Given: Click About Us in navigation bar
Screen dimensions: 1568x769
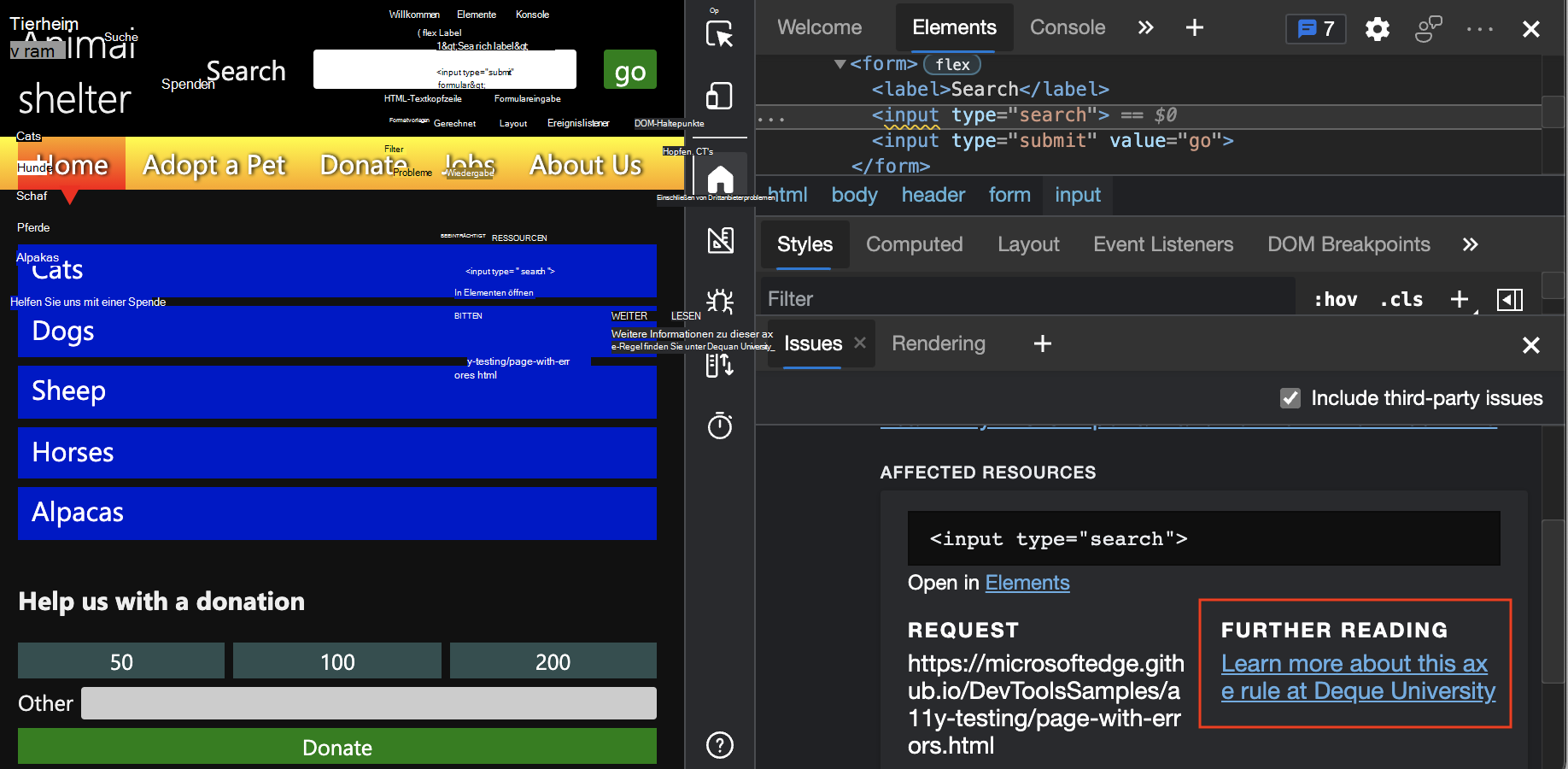Looking at the screenshot, I should (586, 164).
